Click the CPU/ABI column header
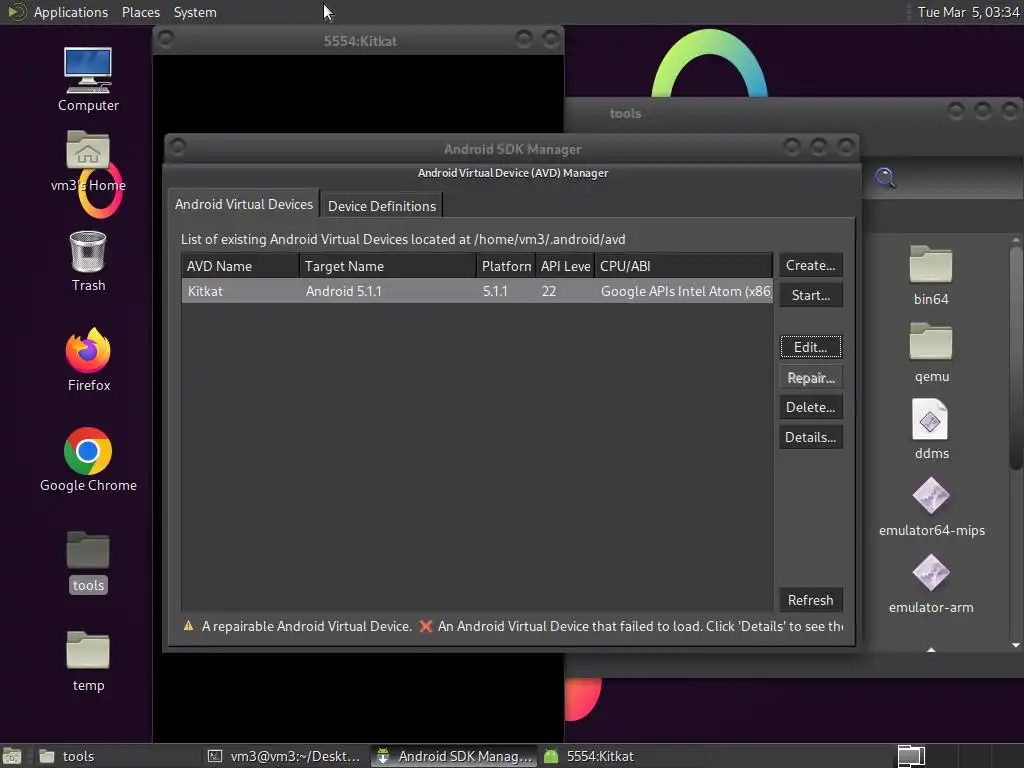Screen dimensions: 1024x768 click(x=683, y=266)
